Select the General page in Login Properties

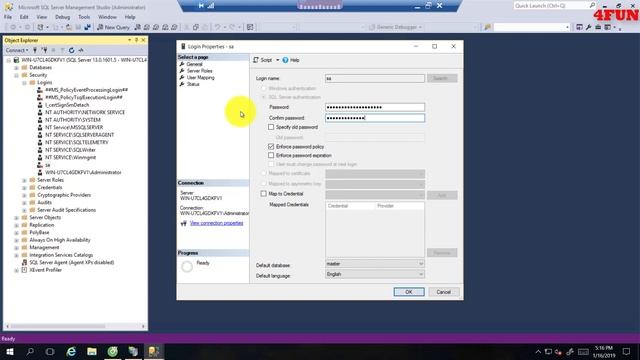click(194, 64)
